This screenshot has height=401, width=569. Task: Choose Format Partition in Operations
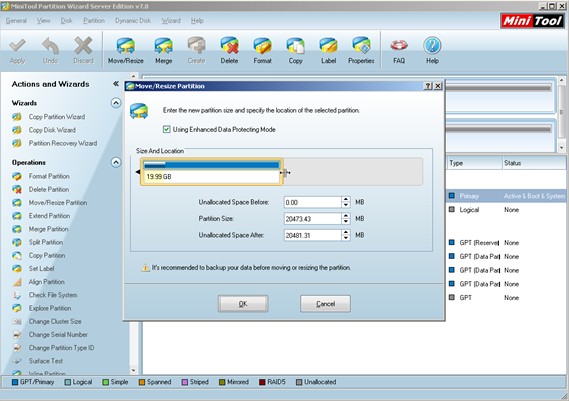(49, 176)
